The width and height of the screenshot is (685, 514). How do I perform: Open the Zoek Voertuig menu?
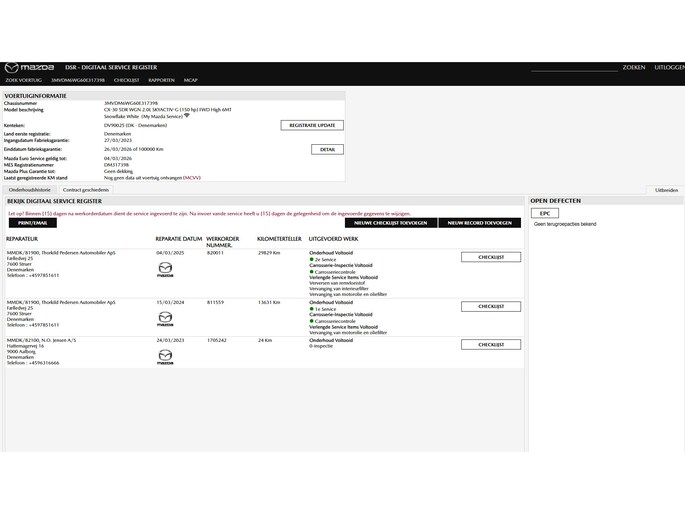(x=23, y=80)
